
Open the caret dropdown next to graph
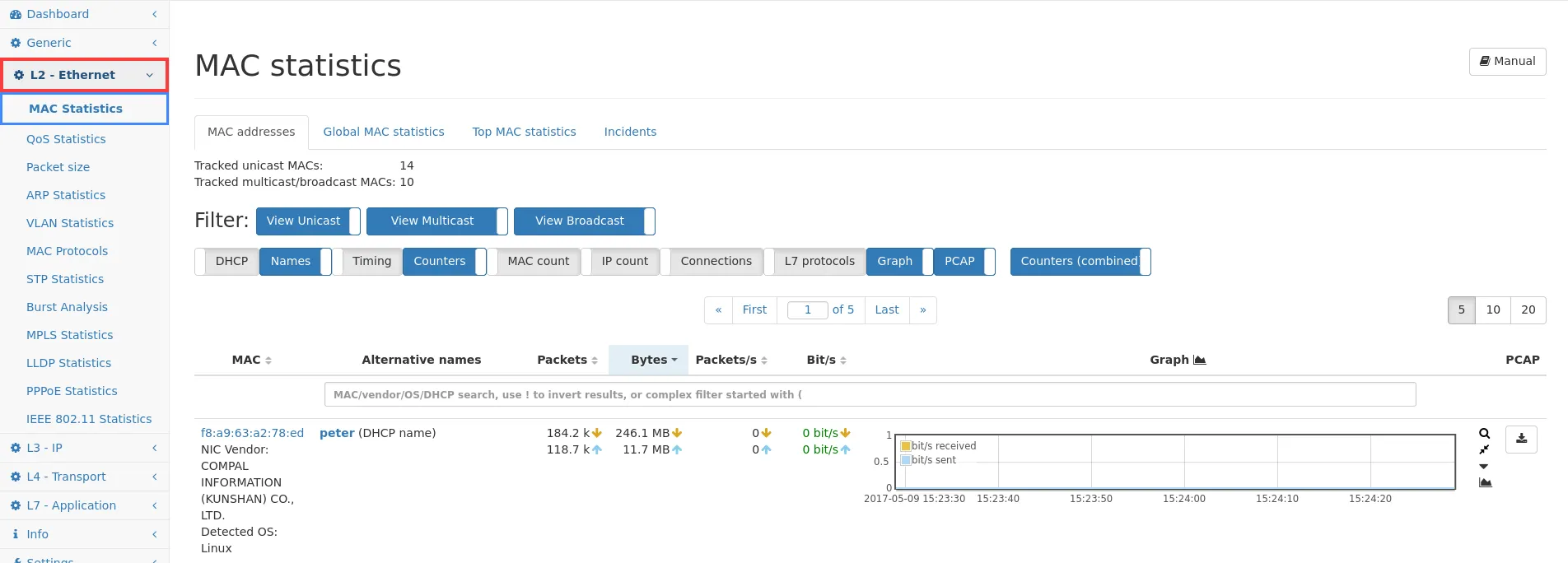(x=1484, y=466)
